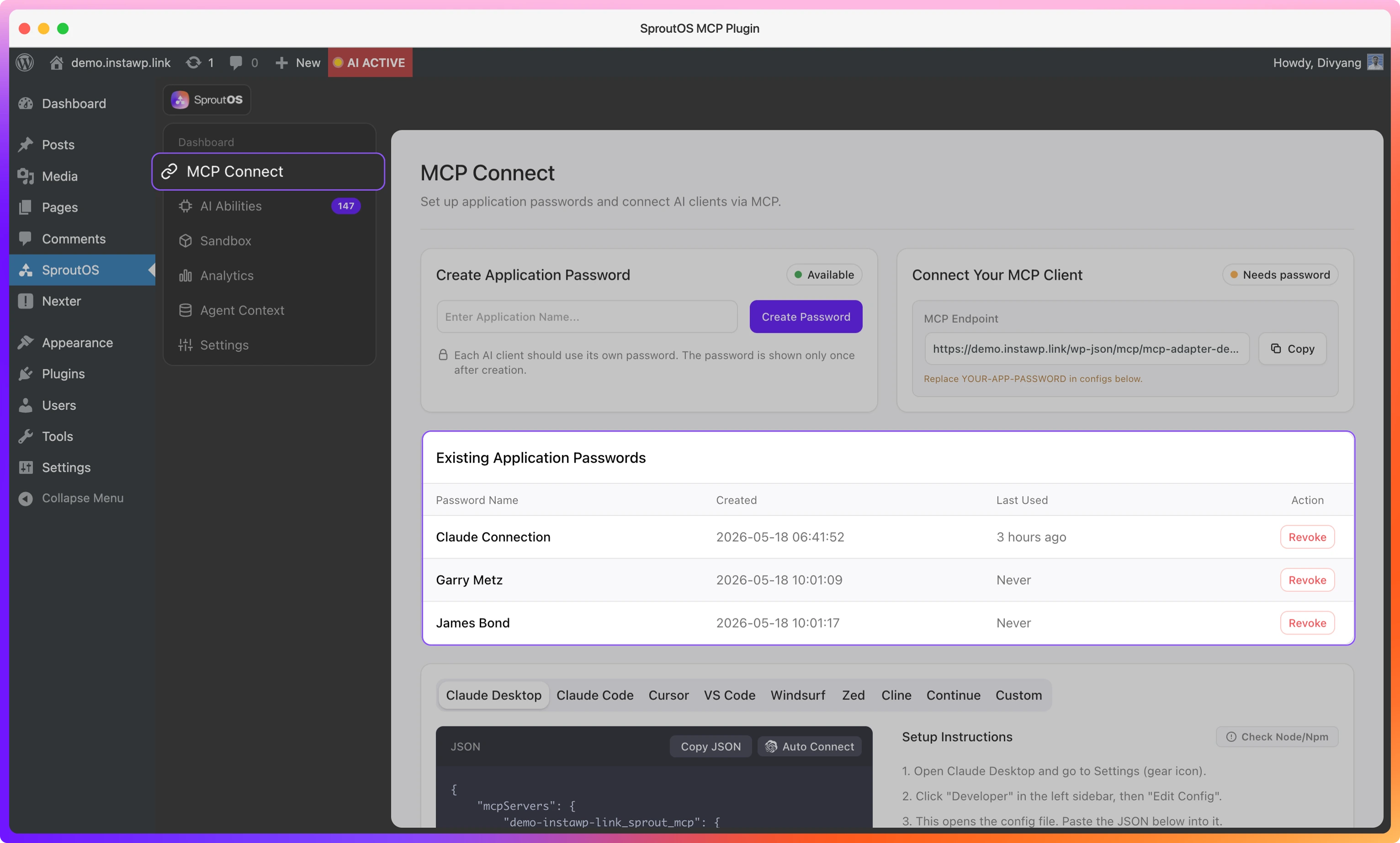Click the Created column header

[736, 500]
